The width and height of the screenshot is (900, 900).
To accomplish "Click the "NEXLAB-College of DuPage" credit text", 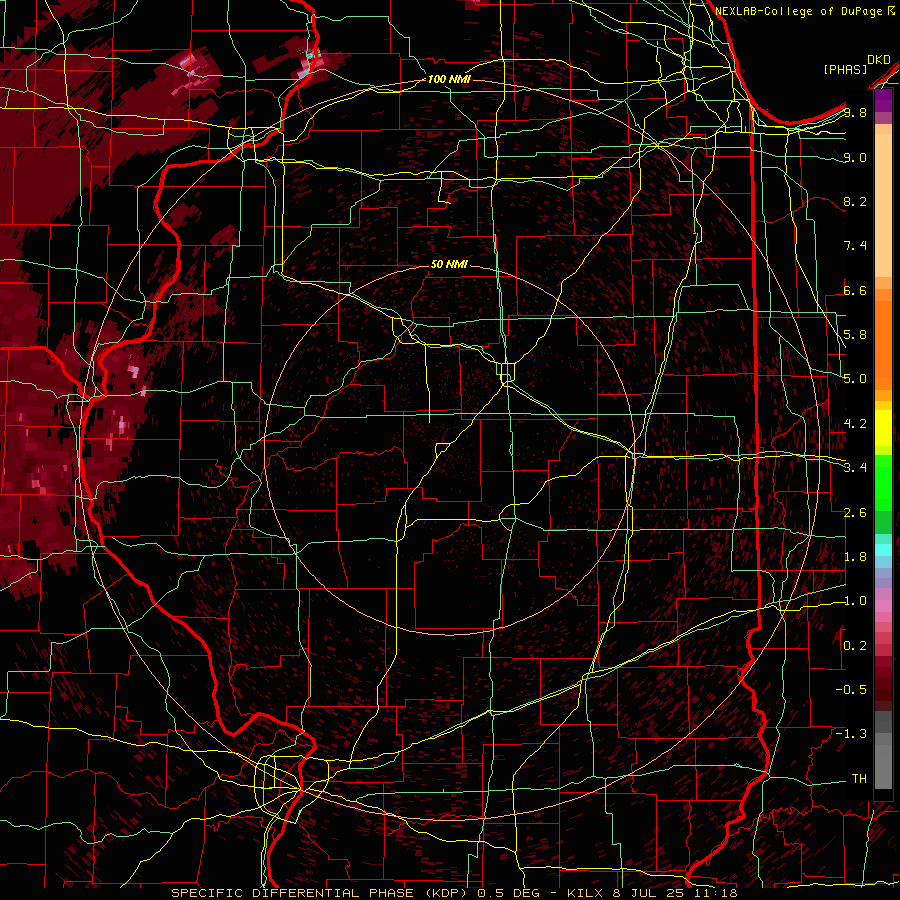I will point(800,11).
